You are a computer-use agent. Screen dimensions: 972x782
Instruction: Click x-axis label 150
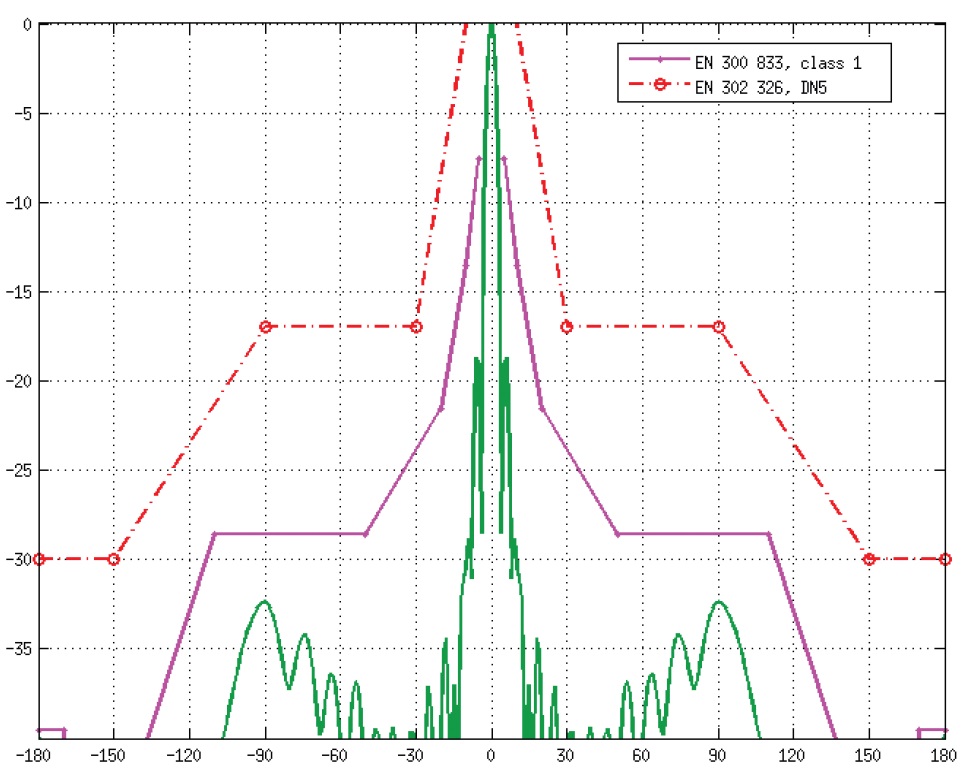(x=868, y=756)
